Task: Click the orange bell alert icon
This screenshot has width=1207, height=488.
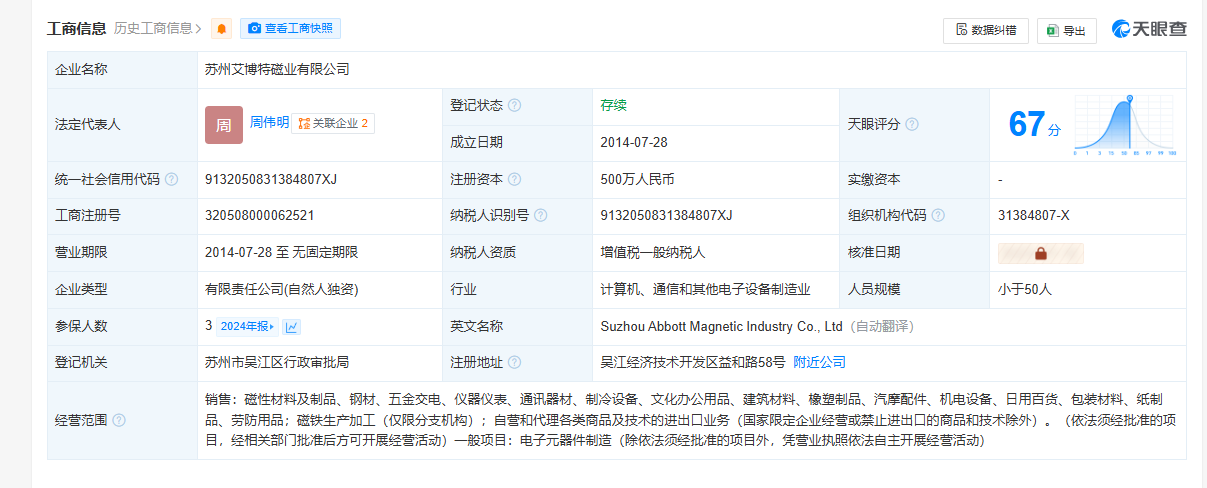Action: [x=222, y=29]
